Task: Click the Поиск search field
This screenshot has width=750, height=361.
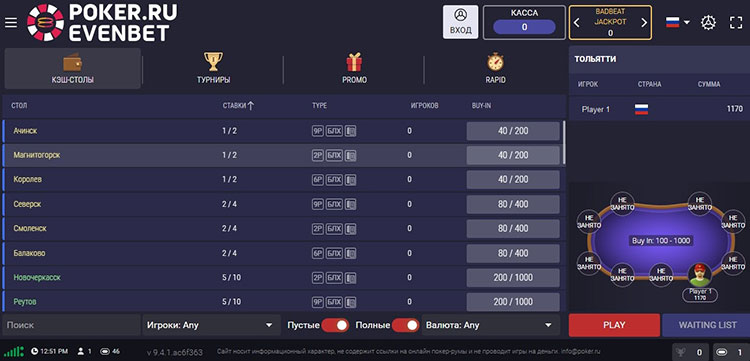Action: (72, 325)
